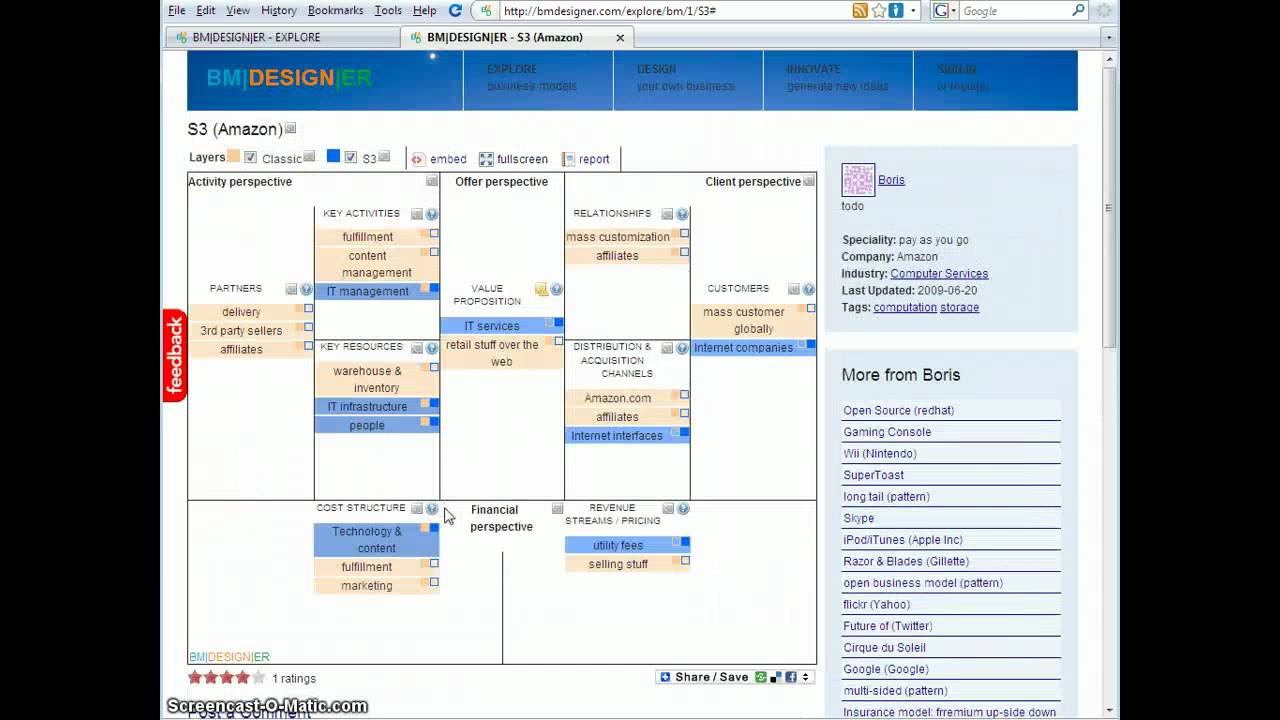The height and width of the screenshot is (720, 1280).
Task: Open the Open Source (redhat) model
Action: (898, 410)
